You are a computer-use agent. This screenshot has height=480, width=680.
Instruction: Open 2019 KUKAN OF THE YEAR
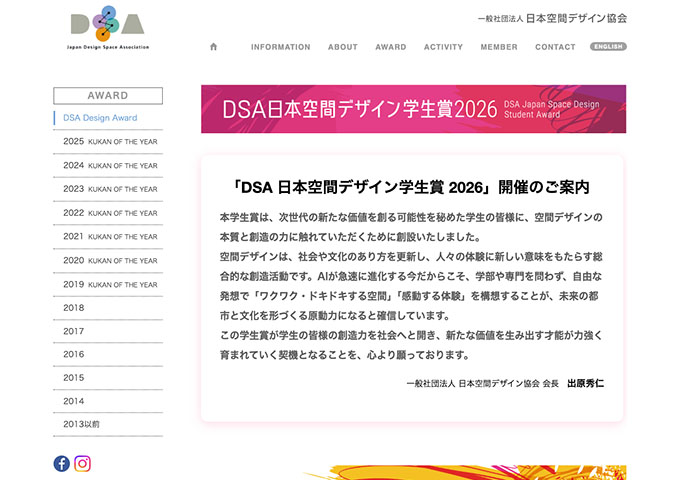click(x=110, y=284)
